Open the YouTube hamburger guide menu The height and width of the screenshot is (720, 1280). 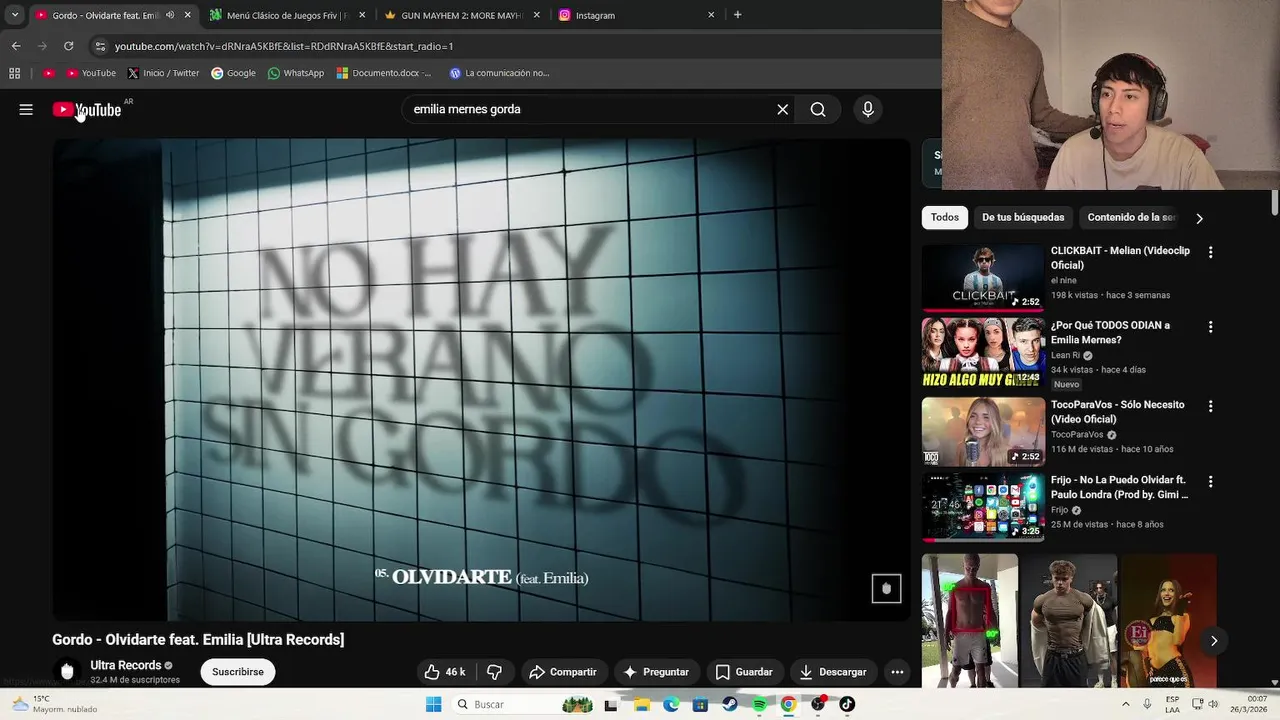click(26, 110)
